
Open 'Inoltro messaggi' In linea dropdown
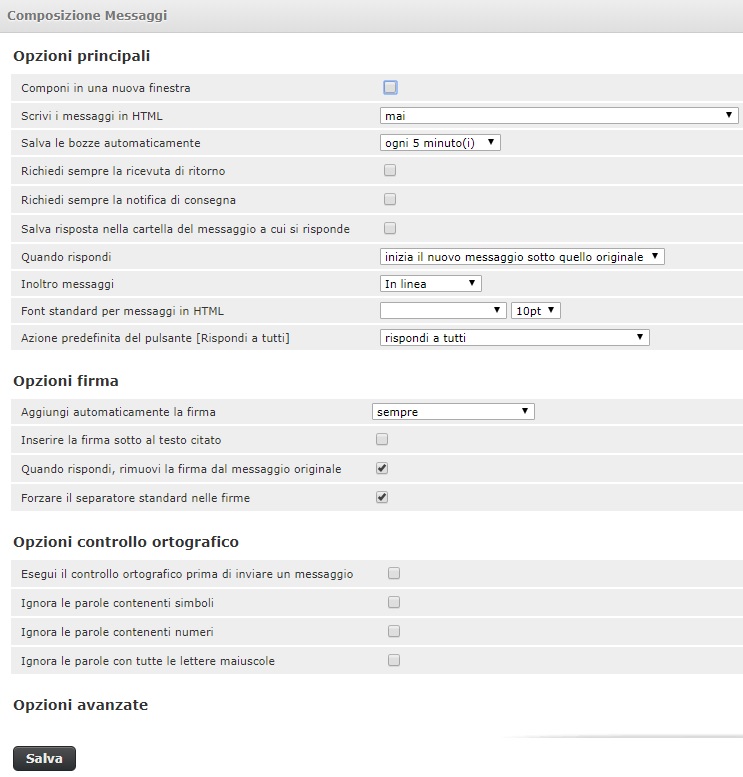point(431,284)
